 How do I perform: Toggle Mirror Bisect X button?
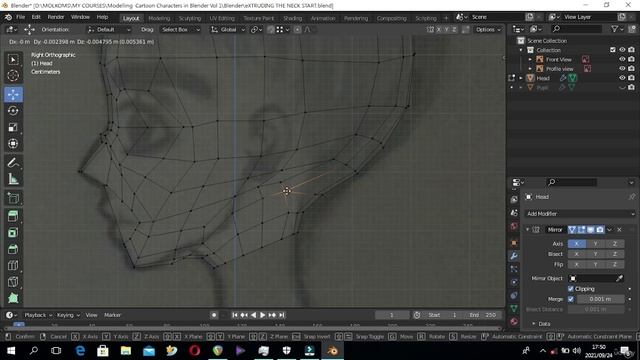577,254
